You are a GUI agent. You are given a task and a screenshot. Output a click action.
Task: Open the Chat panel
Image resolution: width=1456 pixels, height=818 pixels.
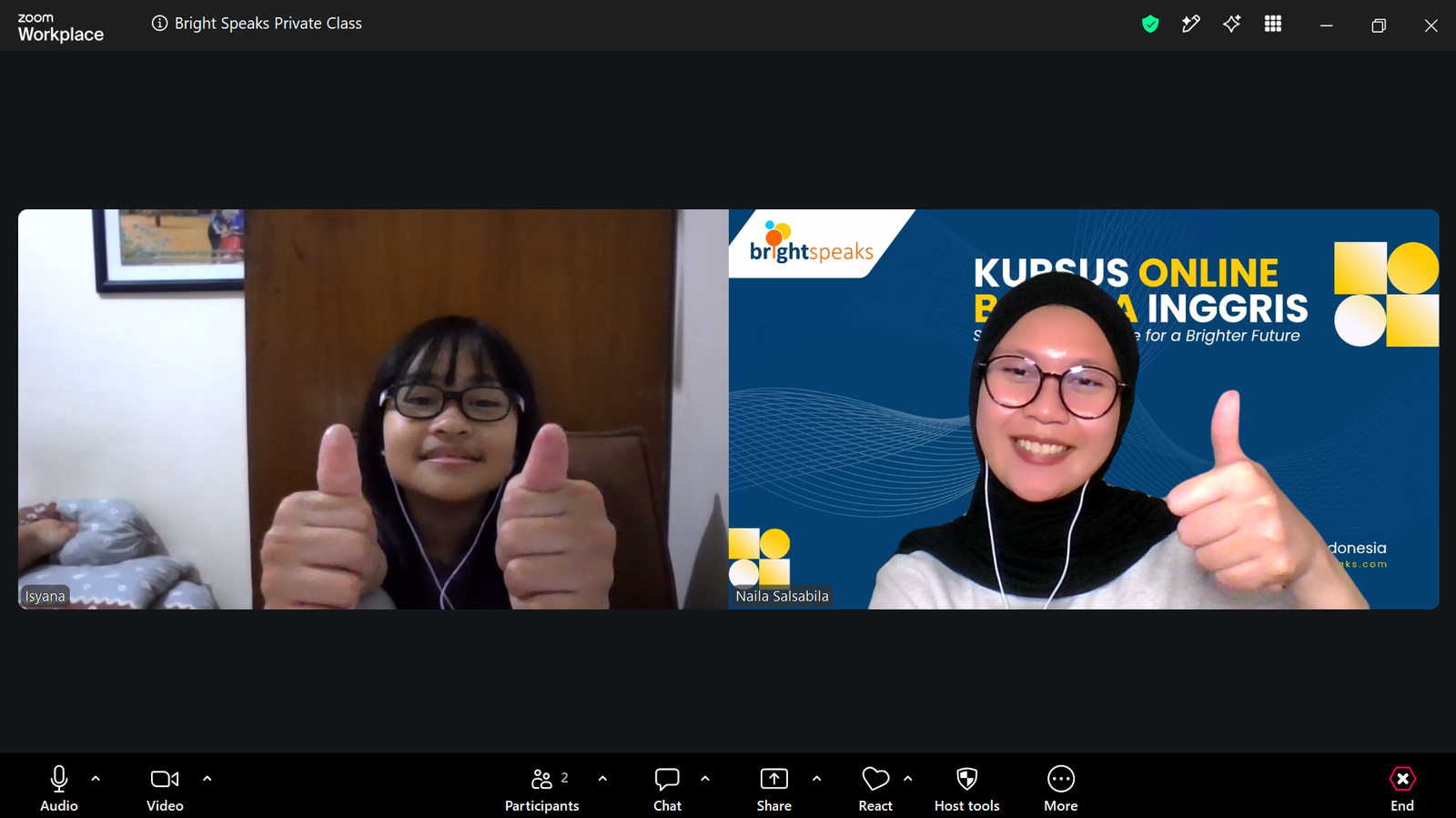click(667, 788)
